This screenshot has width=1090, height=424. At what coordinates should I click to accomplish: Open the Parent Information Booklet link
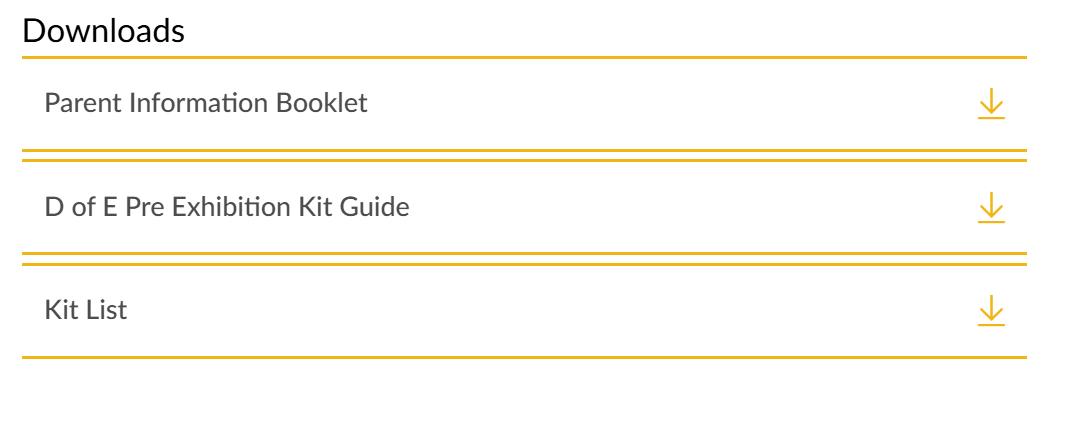206,103
